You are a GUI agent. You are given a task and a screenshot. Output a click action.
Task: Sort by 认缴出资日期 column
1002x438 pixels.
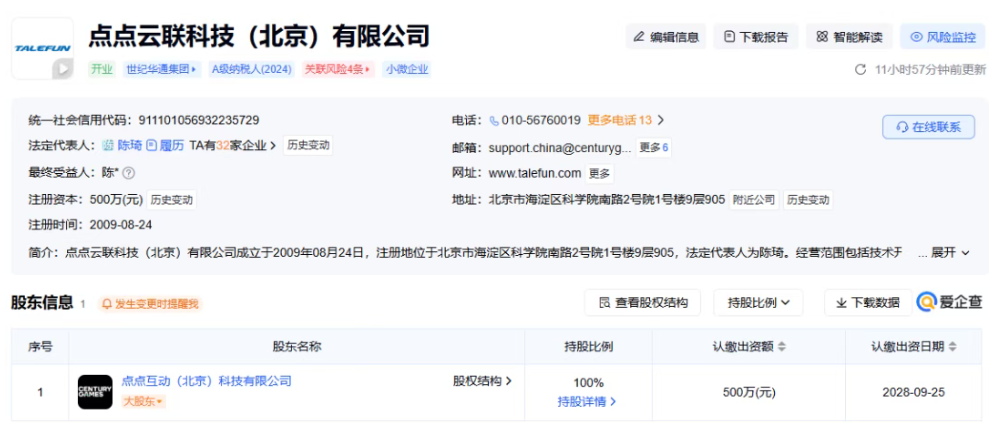(914, 346)
